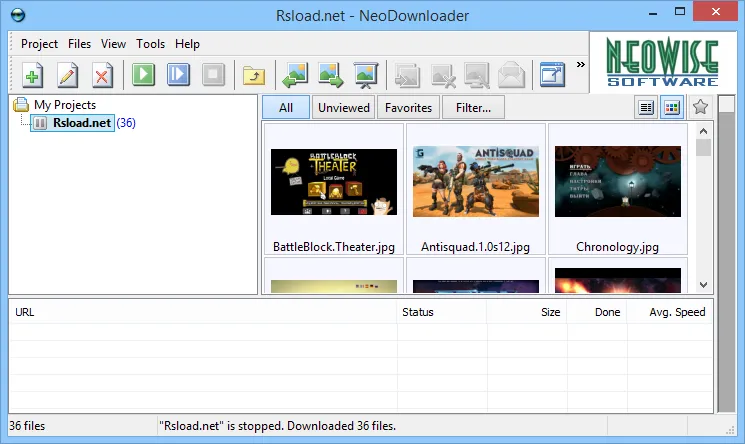Screen dimensions: 745x444
Task: Open the Project menu
Action: click(x=39, y=44)
